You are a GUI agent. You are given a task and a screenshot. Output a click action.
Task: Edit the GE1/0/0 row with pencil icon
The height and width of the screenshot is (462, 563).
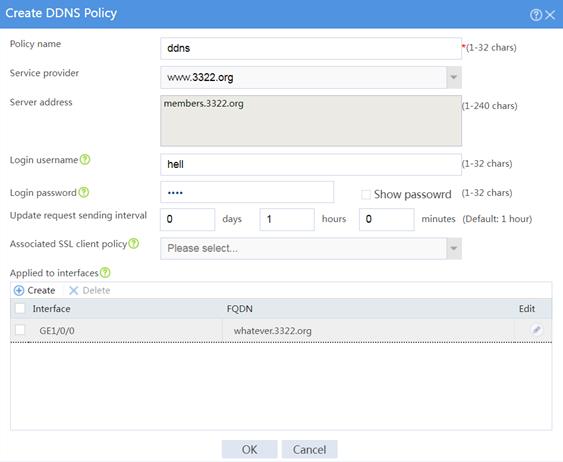point(536,330)
